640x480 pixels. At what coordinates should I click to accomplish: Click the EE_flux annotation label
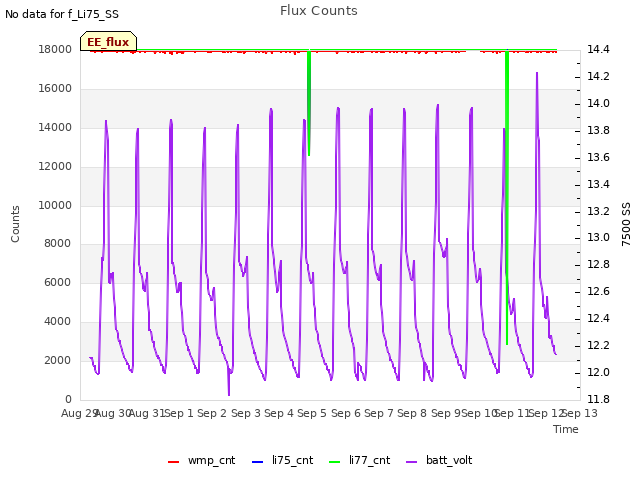(108, 41)
